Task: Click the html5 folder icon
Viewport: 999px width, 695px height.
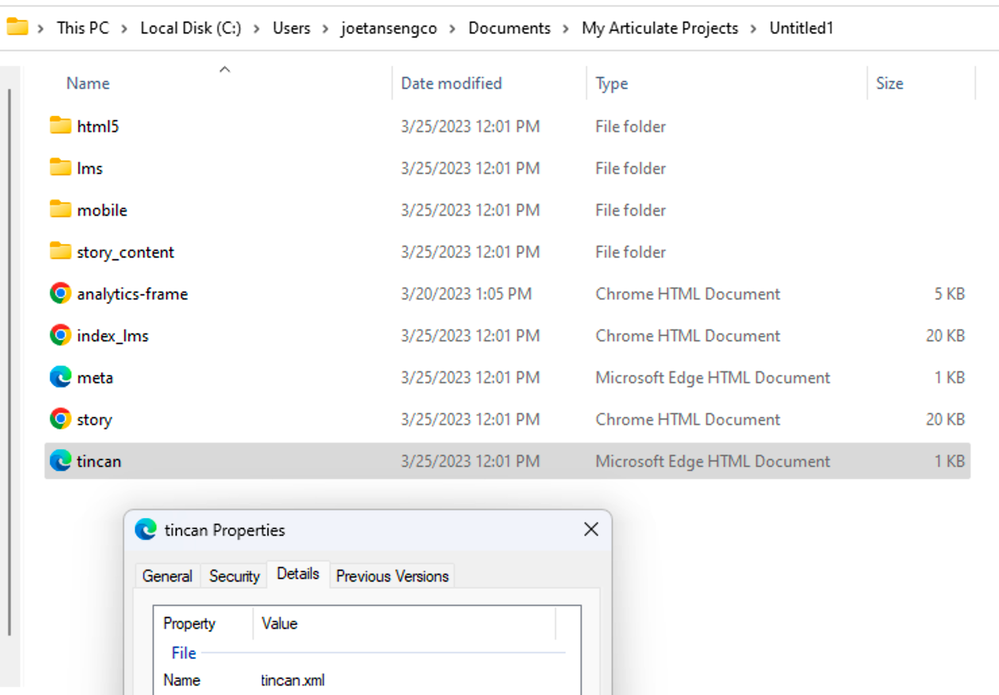Action: [x=60, y=126]
